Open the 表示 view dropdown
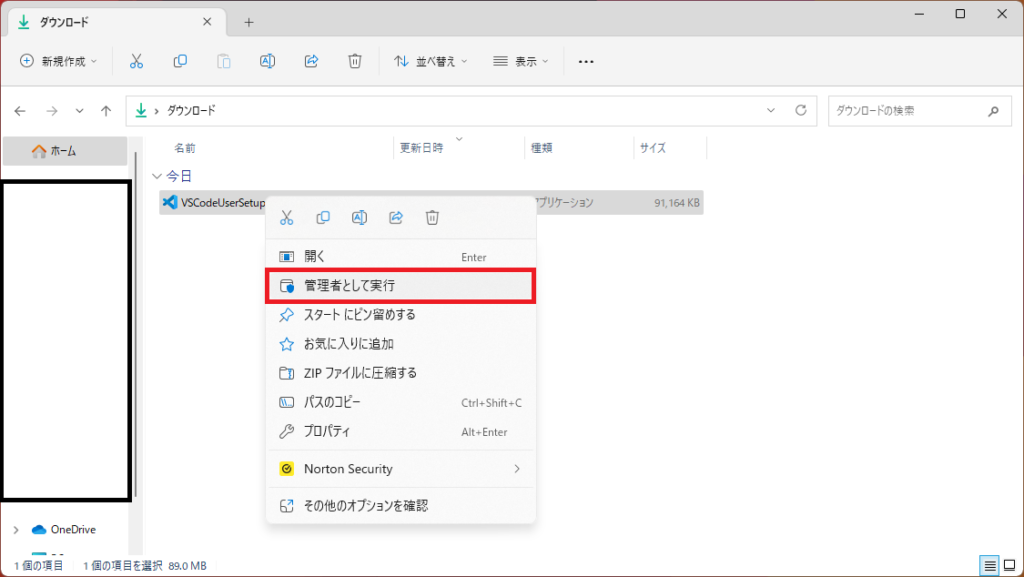This screenshot has width=1024, height=577. click(x=520, y=61)
